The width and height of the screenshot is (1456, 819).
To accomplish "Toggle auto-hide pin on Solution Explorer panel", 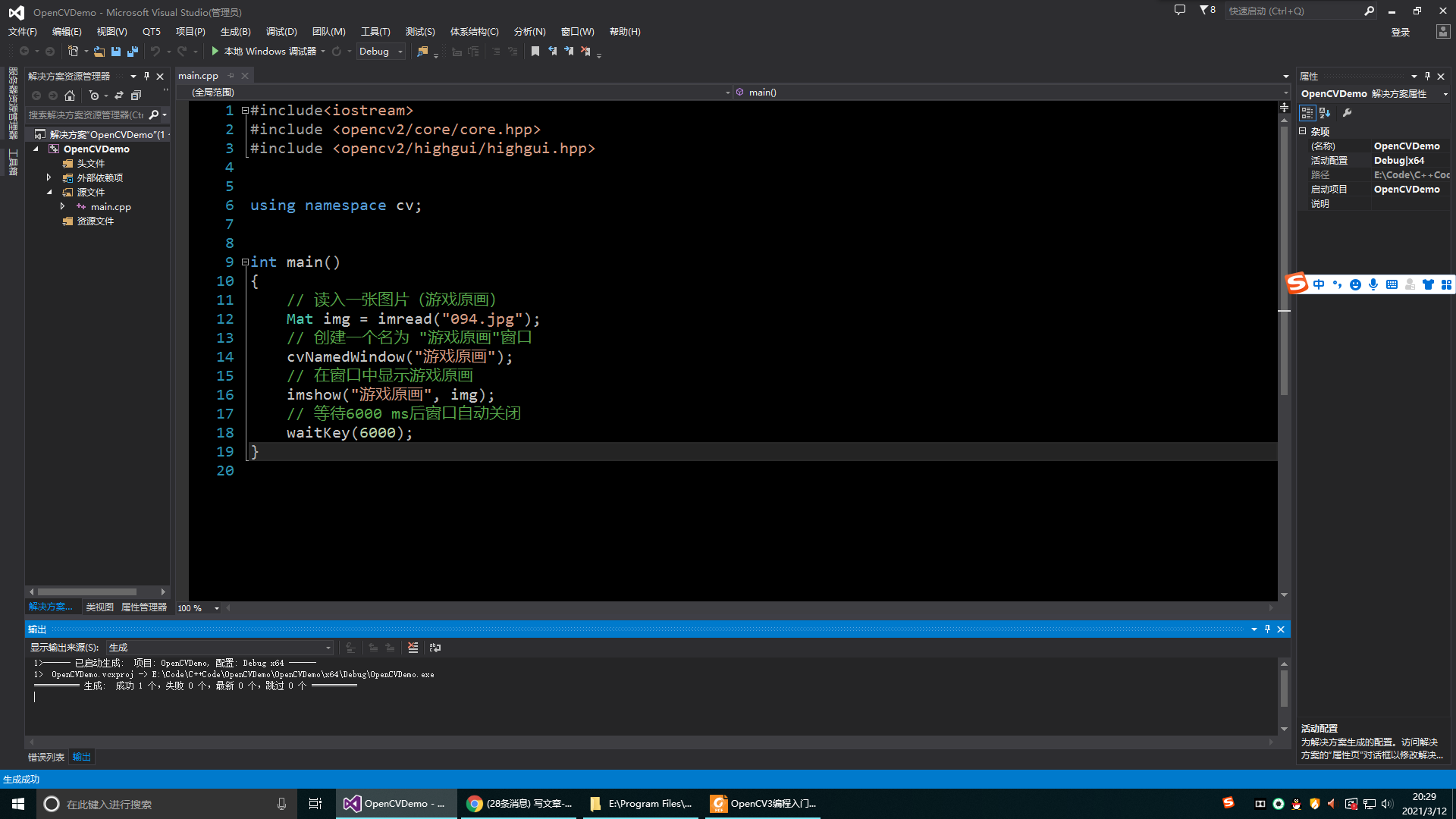I will [146, 77].
